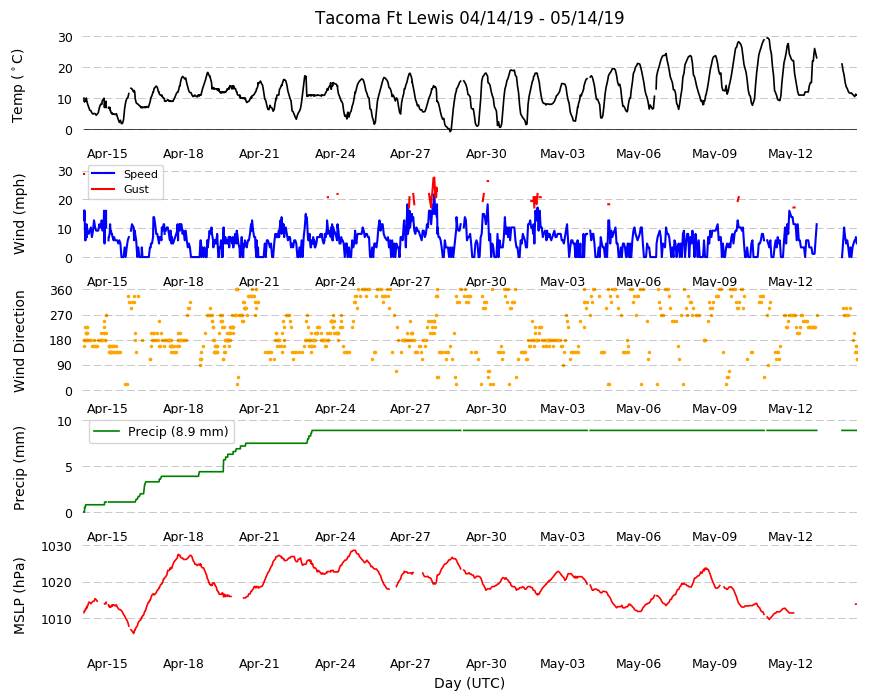Click the Precip (mm) axis label

pos(19,468)
